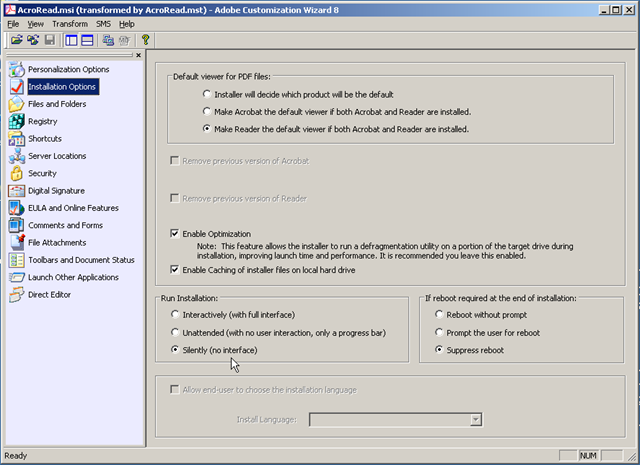Click the Comments and Forms icon
The height and width of the screenshot is (465, 640).
coord(17,225)
